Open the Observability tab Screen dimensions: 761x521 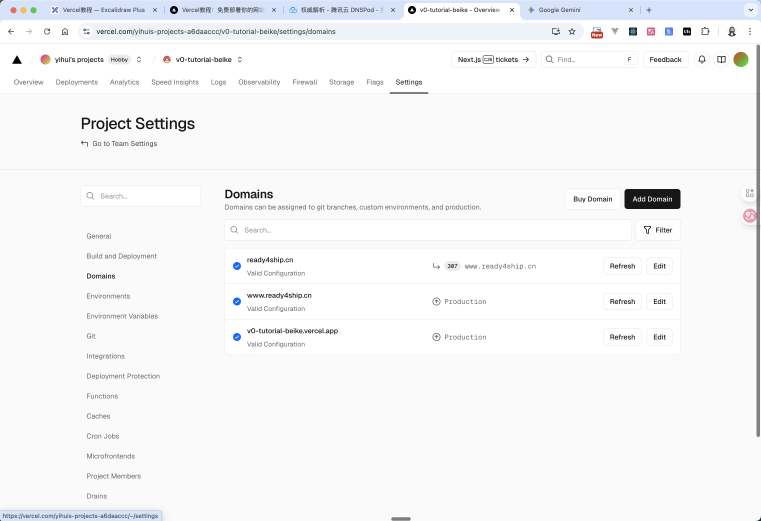259,82
